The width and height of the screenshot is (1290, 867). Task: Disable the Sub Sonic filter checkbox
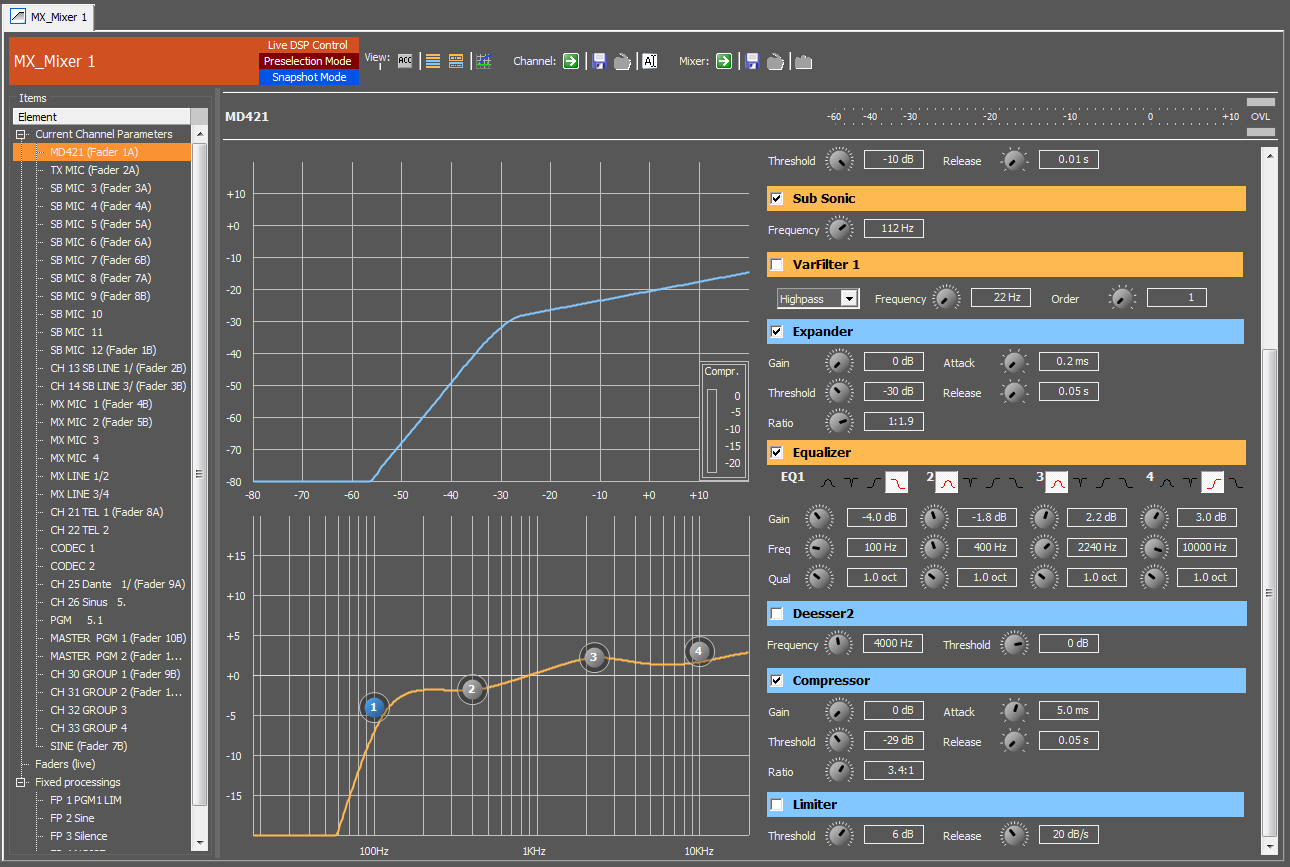click(777, 199)
